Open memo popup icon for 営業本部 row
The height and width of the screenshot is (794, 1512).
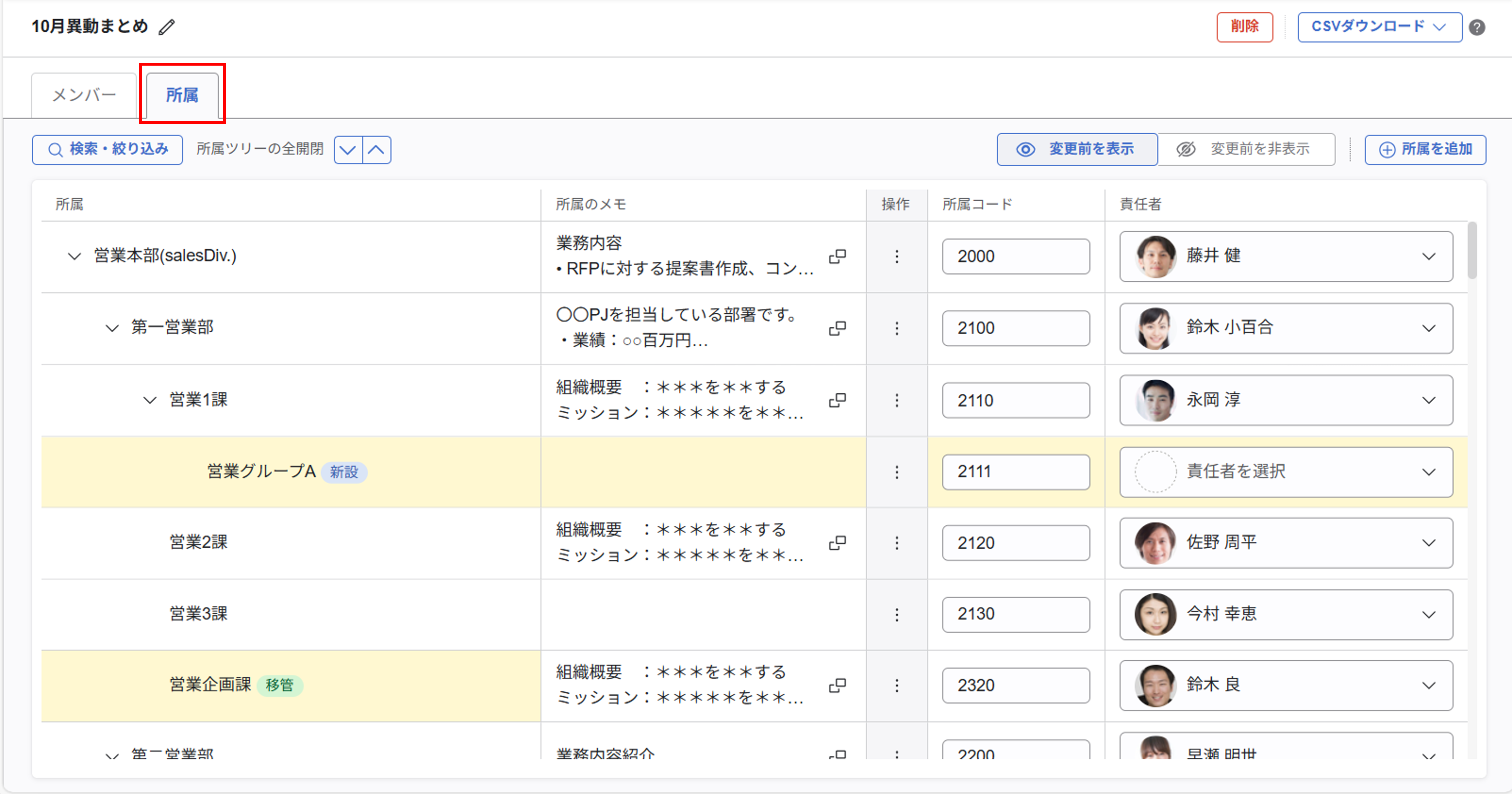pyautogui.click(x=837, y=256)
